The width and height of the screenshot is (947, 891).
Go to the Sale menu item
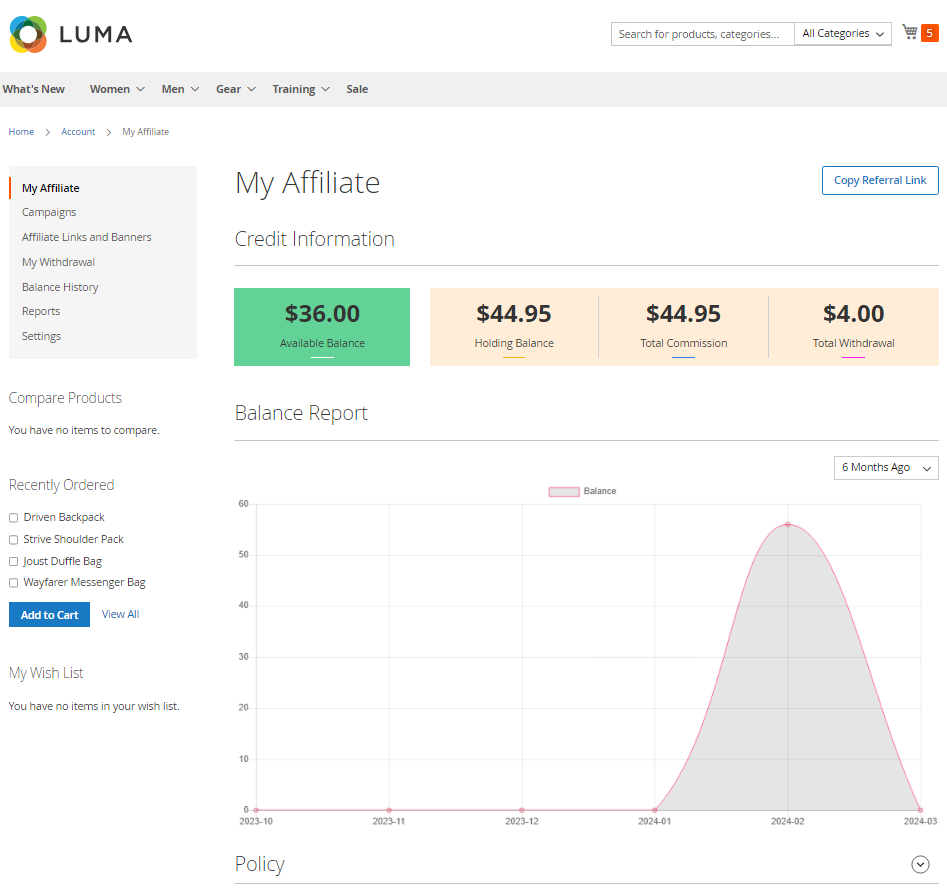coord(357,89)
